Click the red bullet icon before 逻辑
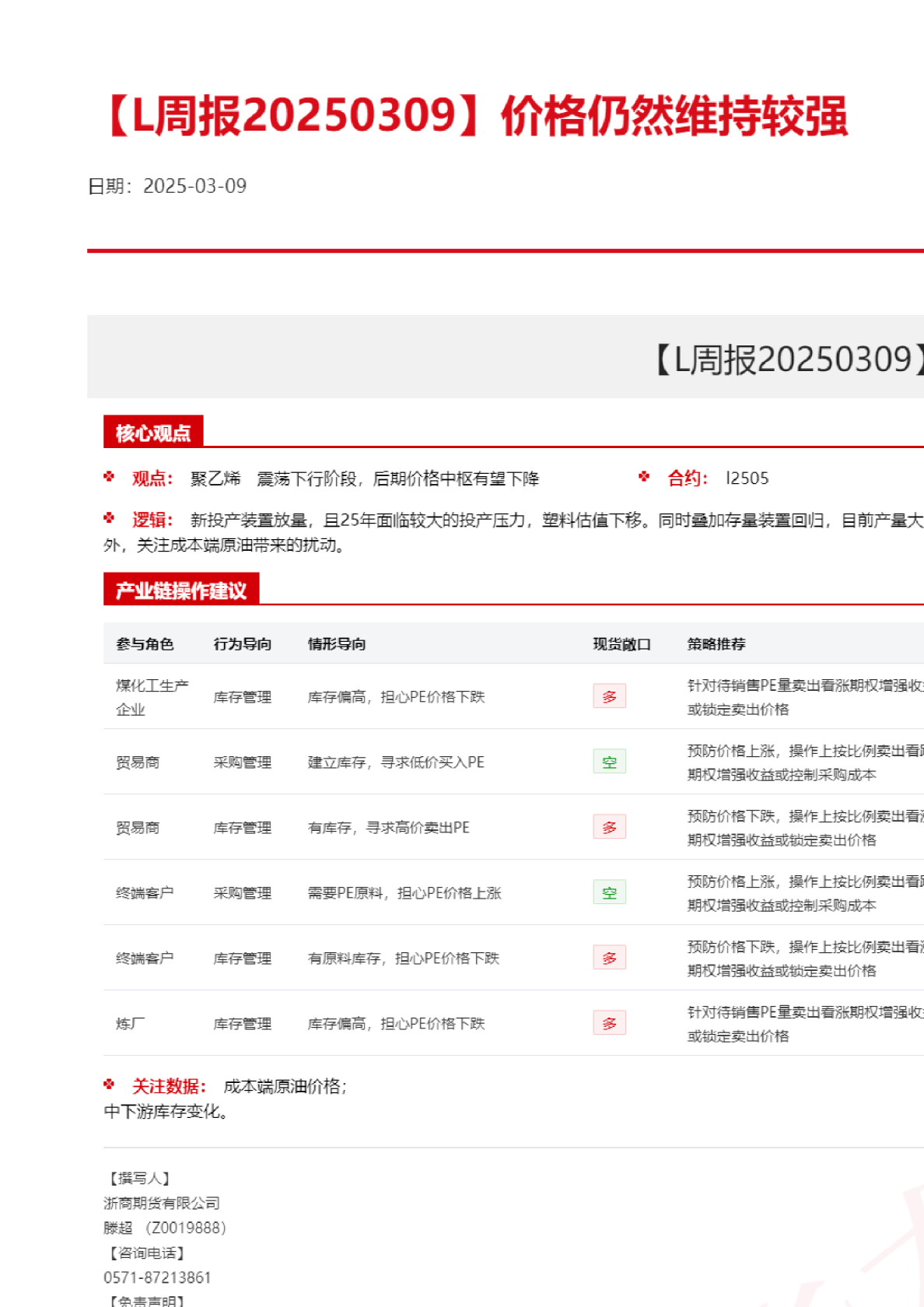The width and height of the screenshot is (924, 1307). pos(109,518)
